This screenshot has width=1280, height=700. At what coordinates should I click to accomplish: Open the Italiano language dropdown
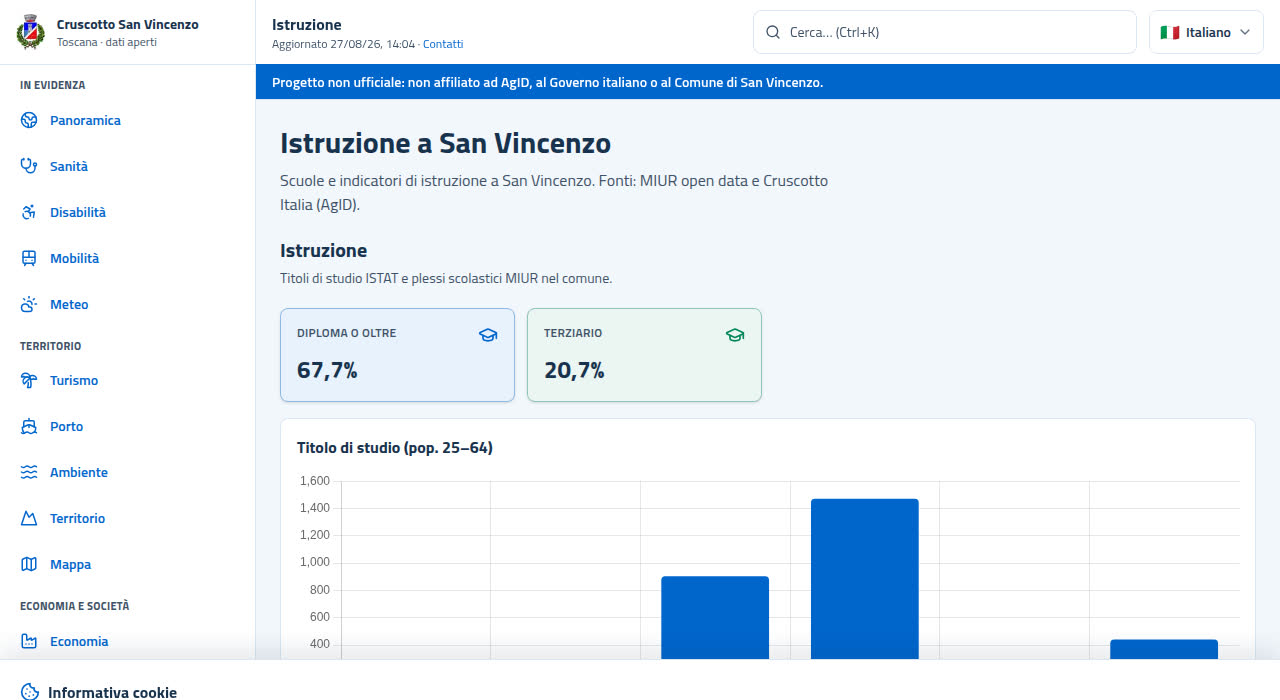pos(1206,32)
